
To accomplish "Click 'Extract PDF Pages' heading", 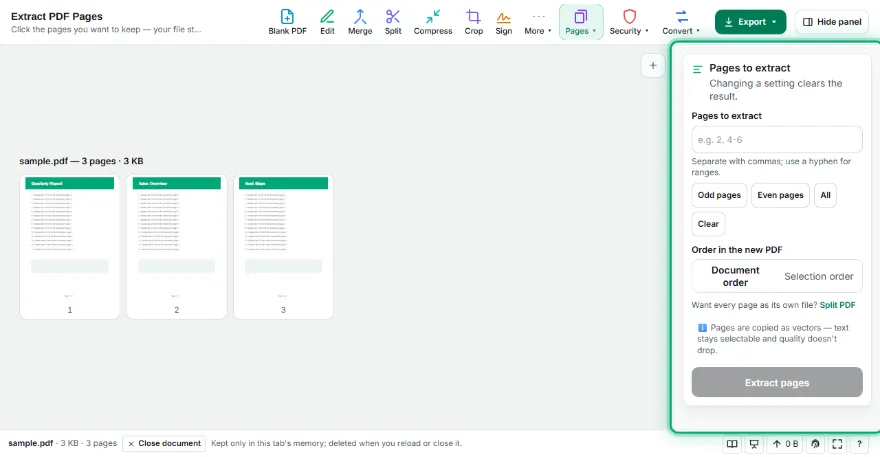I will (x=57, y=16).
